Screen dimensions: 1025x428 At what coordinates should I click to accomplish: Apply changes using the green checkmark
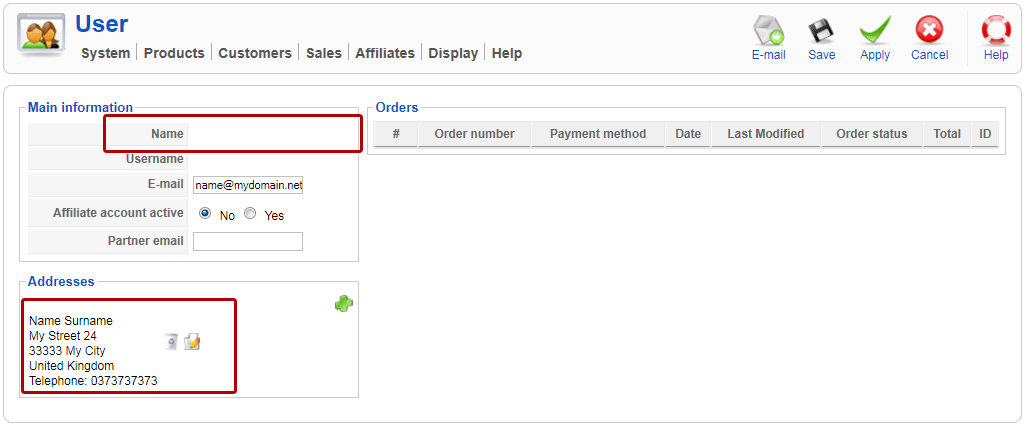coord(875,38)
